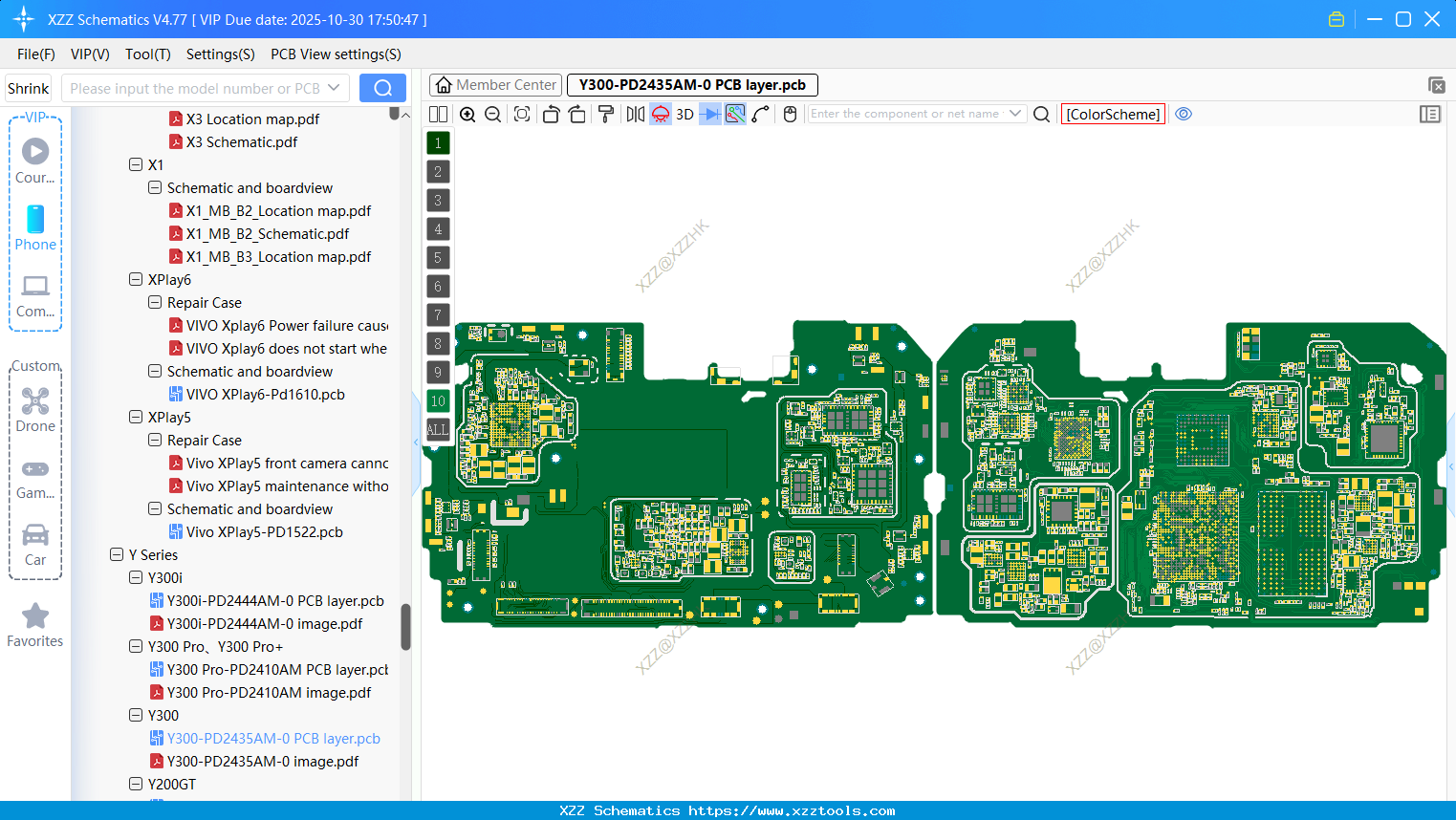
Task: Open the split-screen view icon
Action: [438, 114]
